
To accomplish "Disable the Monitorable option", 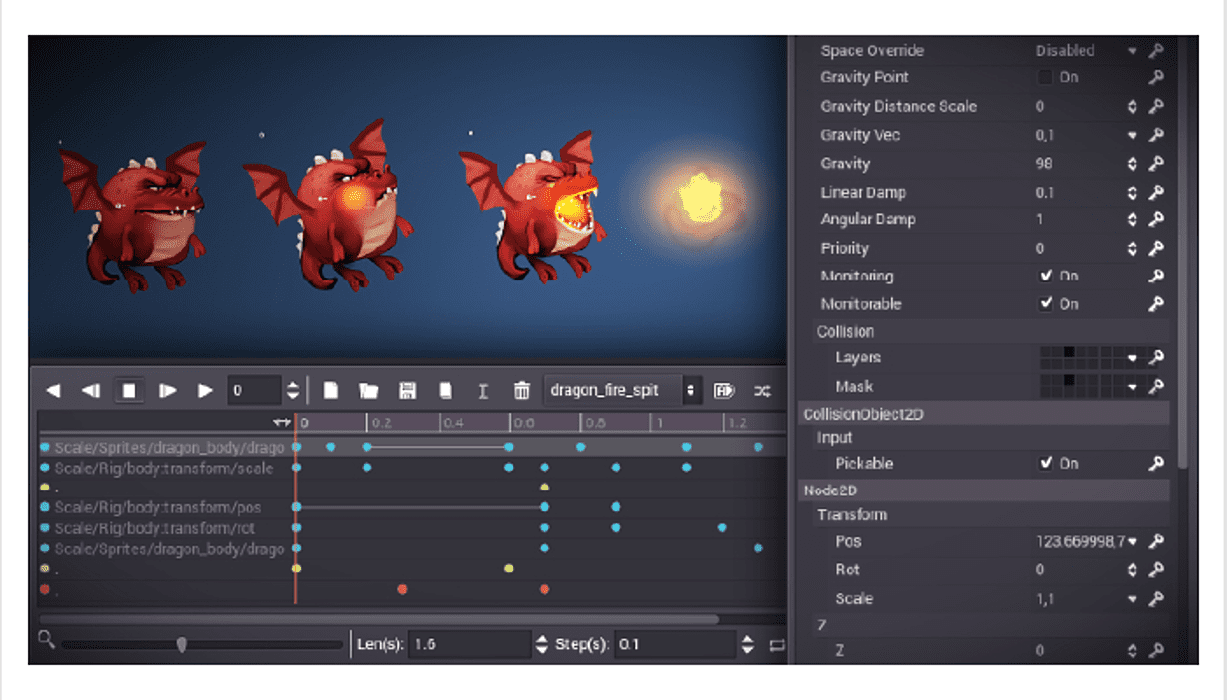I will pos(1048,304).
